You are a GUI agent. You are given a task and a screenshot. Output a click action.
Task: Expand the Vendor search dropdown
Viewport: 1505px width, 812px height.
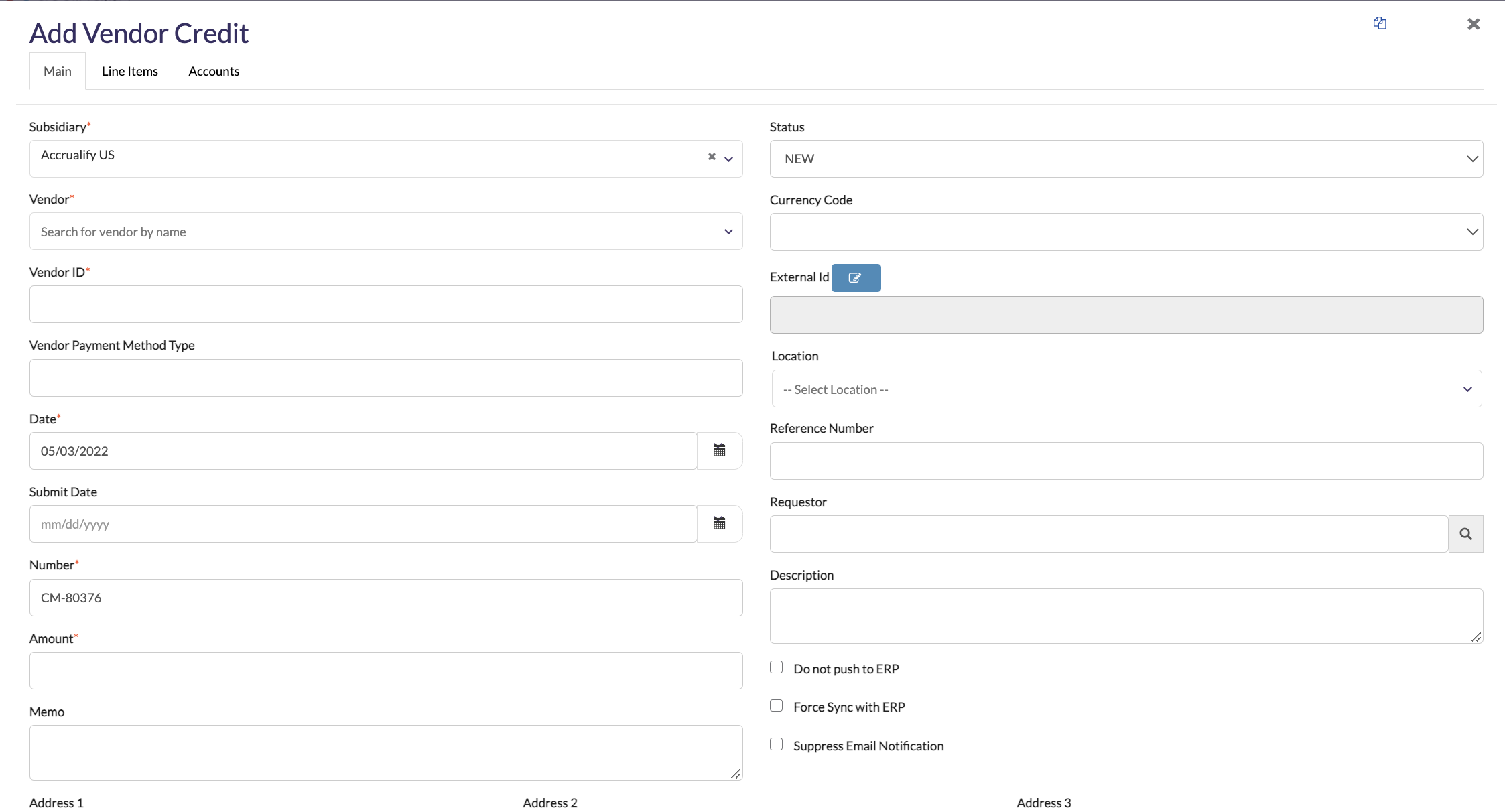coord(385,232)
